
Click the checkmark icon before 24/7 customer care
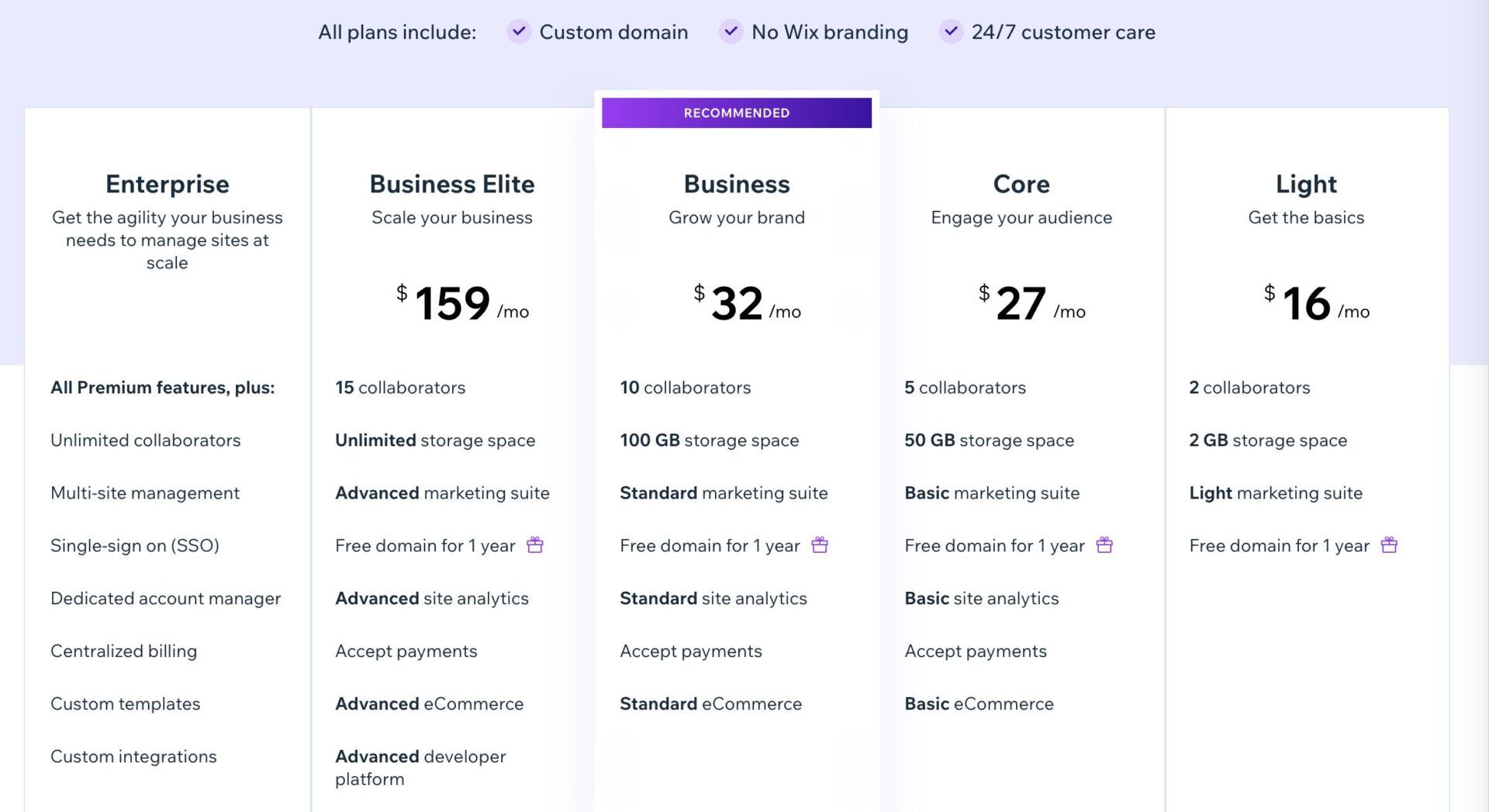951,32
